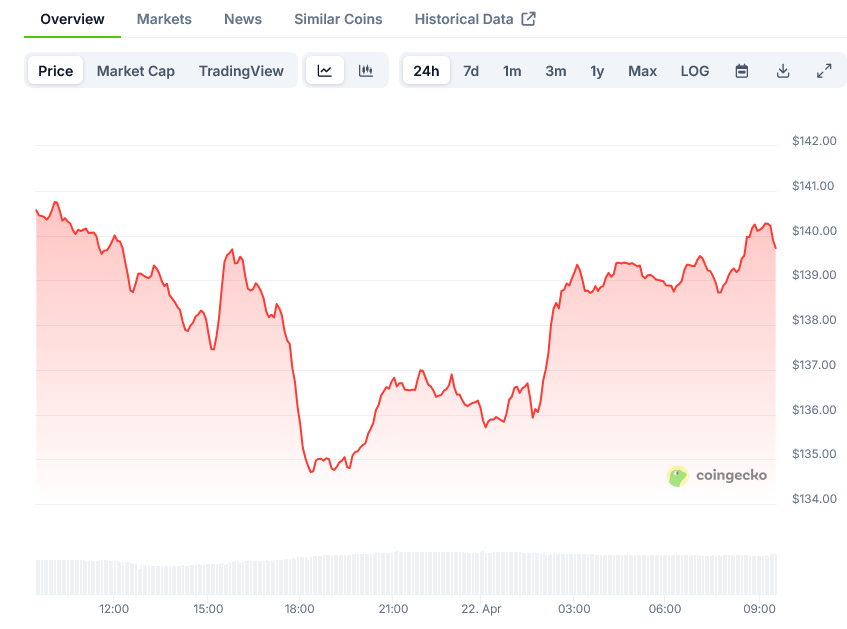The image size is (847, 629).
Task: Select the Price chart mode
Action: (x=56, y=71)
